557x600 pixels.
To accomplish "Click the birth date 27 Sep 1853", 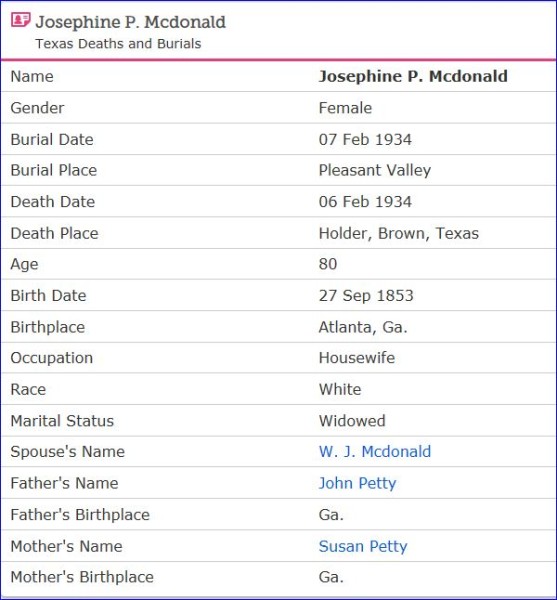I will coord(366,296).
